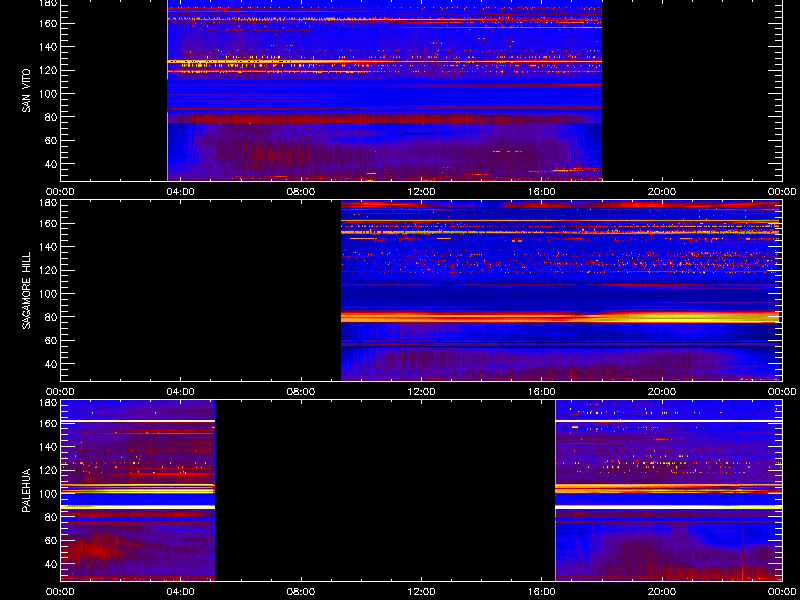Click the PALEHUA axis title
This screenshot has height=600, width=800.
coord(27,490)
